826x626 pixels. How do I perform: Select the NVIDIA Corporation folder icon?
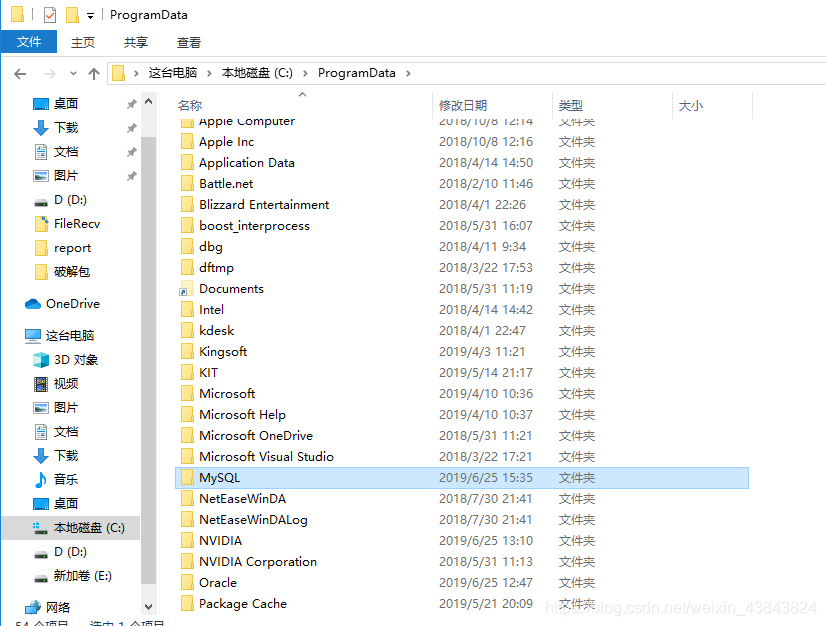(186, 562)
